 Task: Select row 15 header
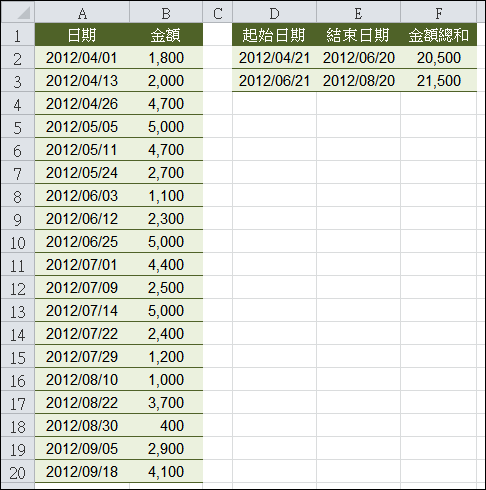18,357
